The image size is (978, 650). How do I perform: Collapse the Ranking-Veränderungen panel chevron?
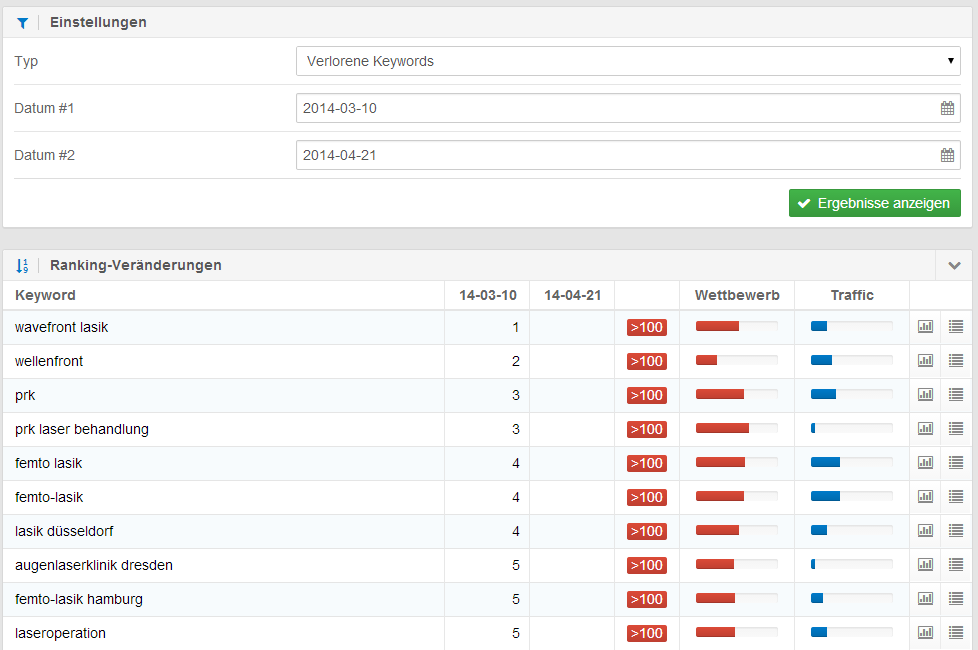[954, 266]
